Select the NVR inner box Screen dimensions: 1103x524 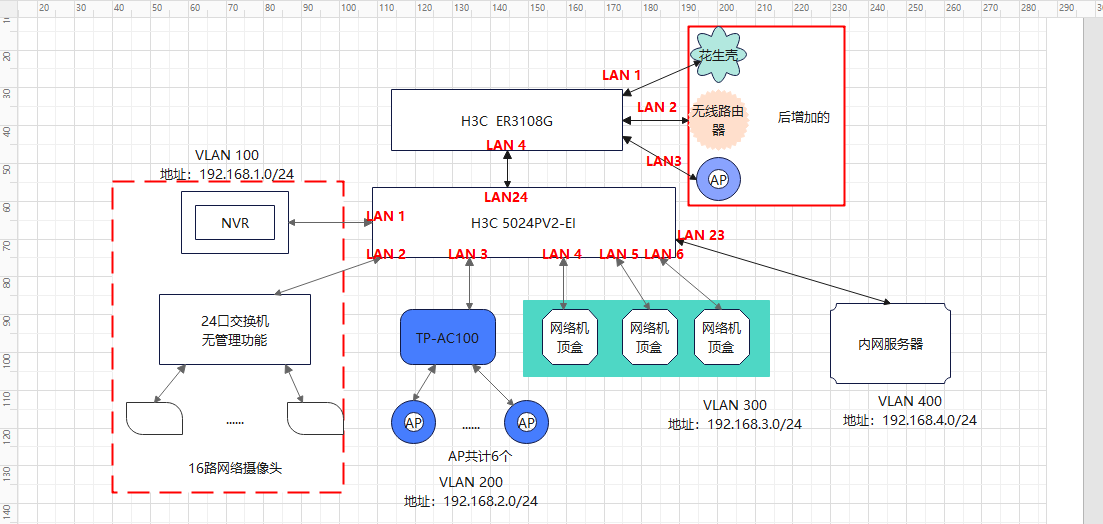tap(235, 223)
